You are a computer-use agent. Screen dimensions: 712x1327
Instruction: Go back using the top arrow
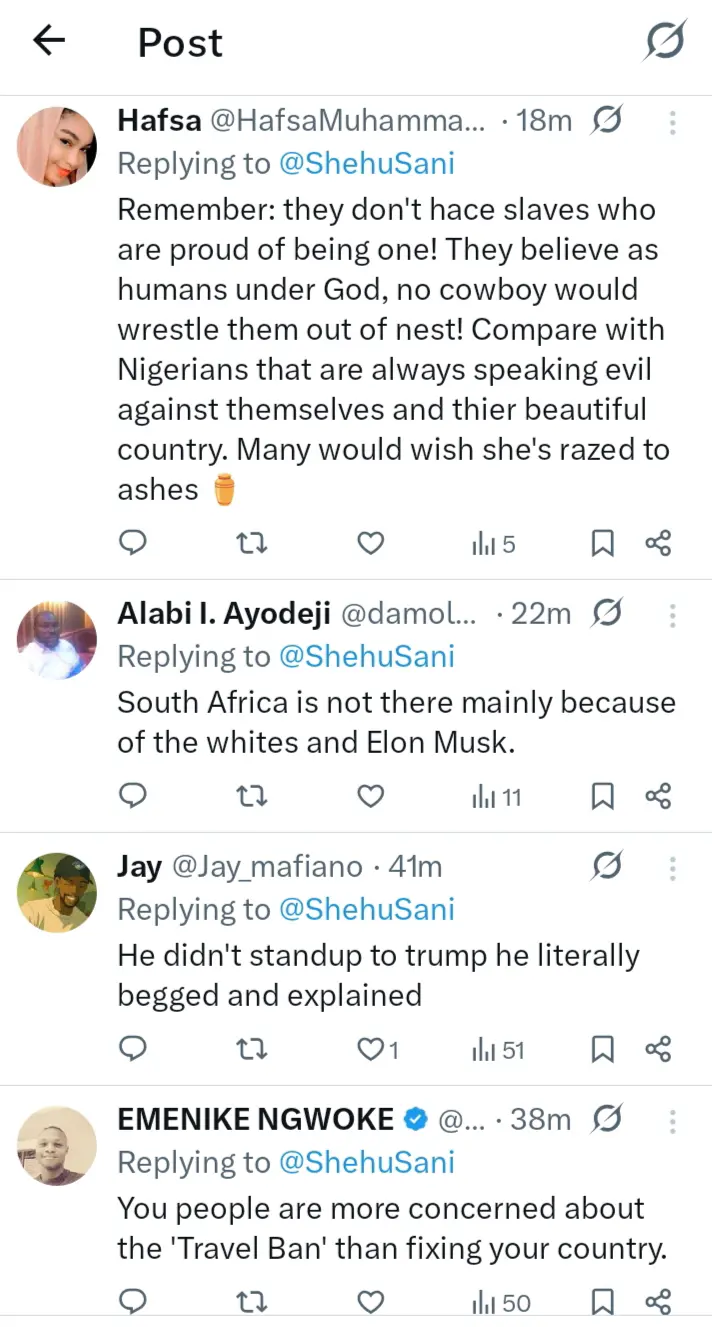coord(48,41)
